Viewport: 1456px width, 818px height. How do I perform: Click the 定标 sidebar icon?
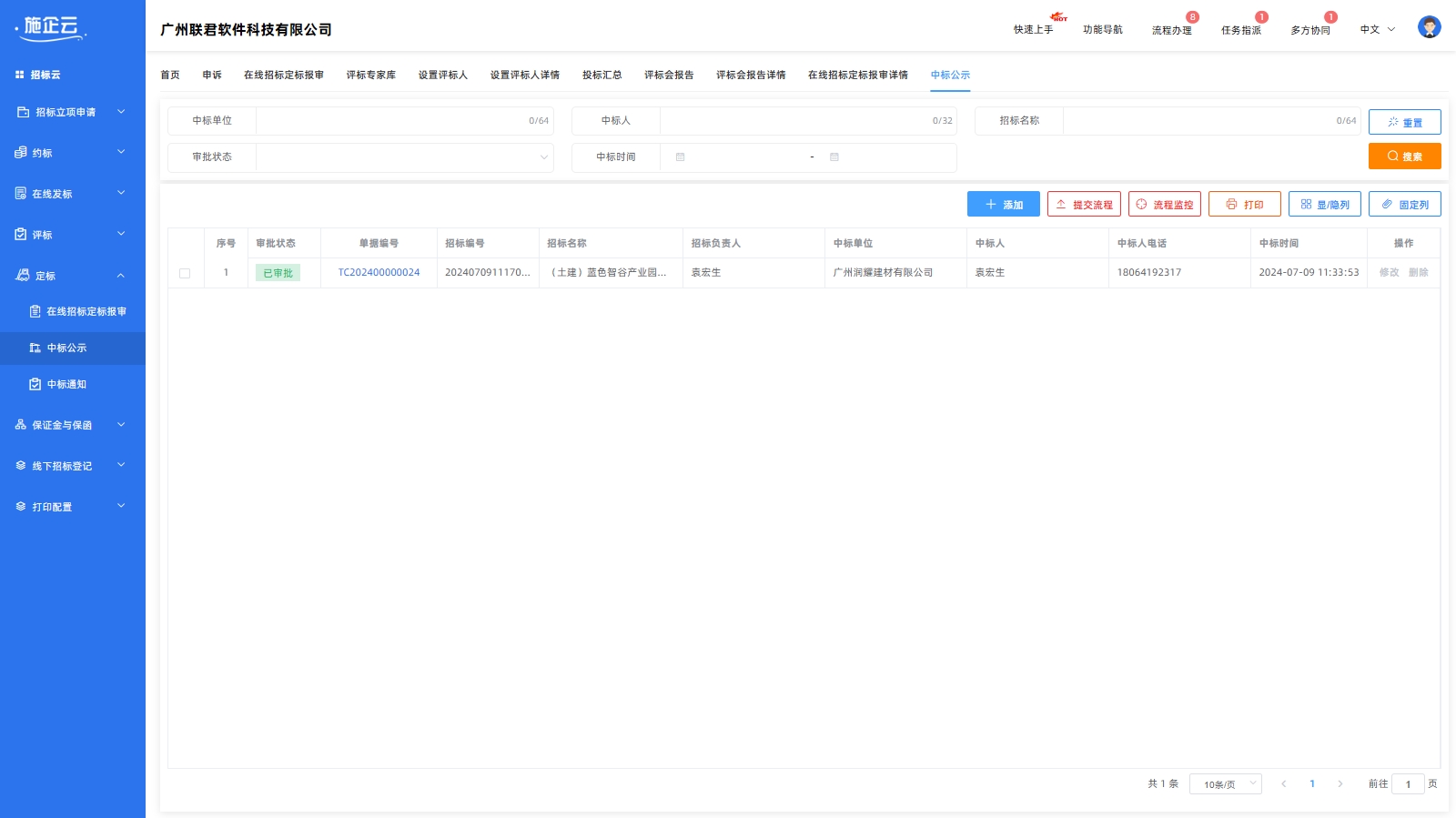[23, 276]
